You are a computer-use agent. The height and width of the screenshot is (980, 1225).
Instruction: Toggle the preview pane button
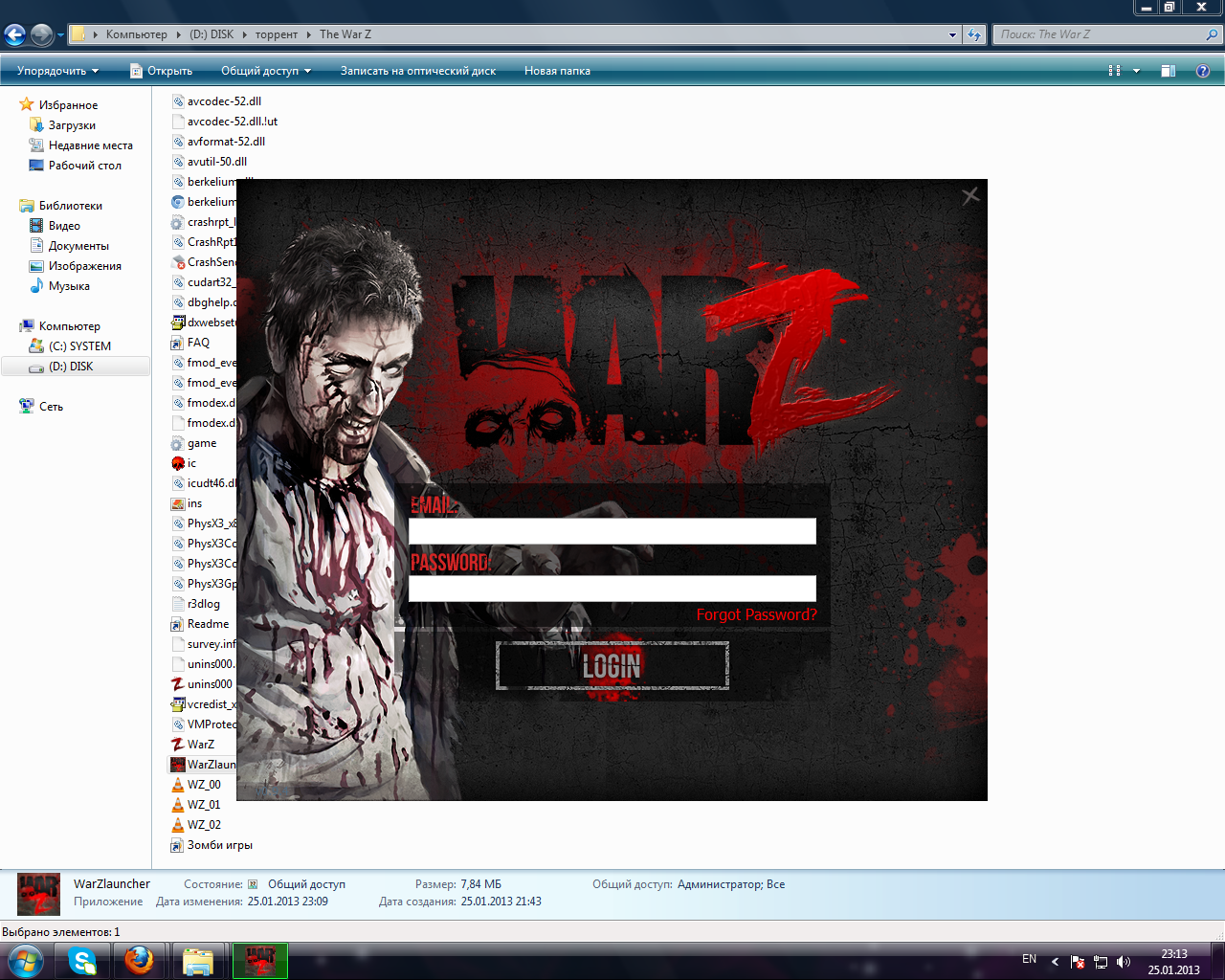pos(1168,71)
